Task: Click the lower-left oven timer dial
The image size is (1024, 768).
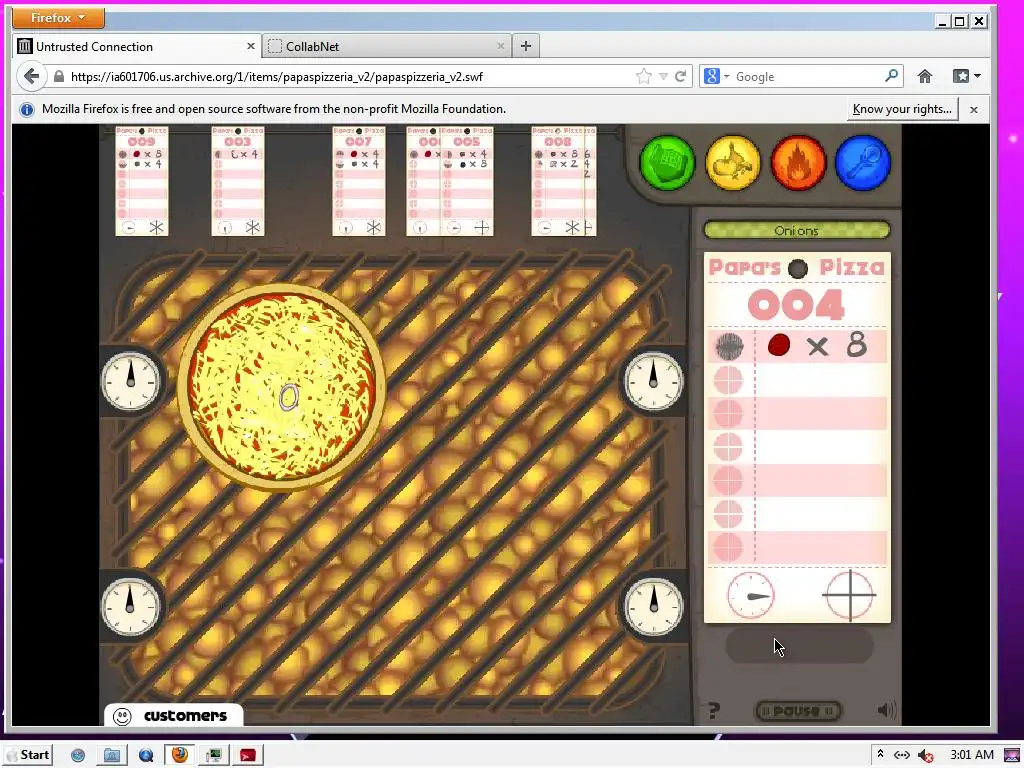Action: [131, 607]
